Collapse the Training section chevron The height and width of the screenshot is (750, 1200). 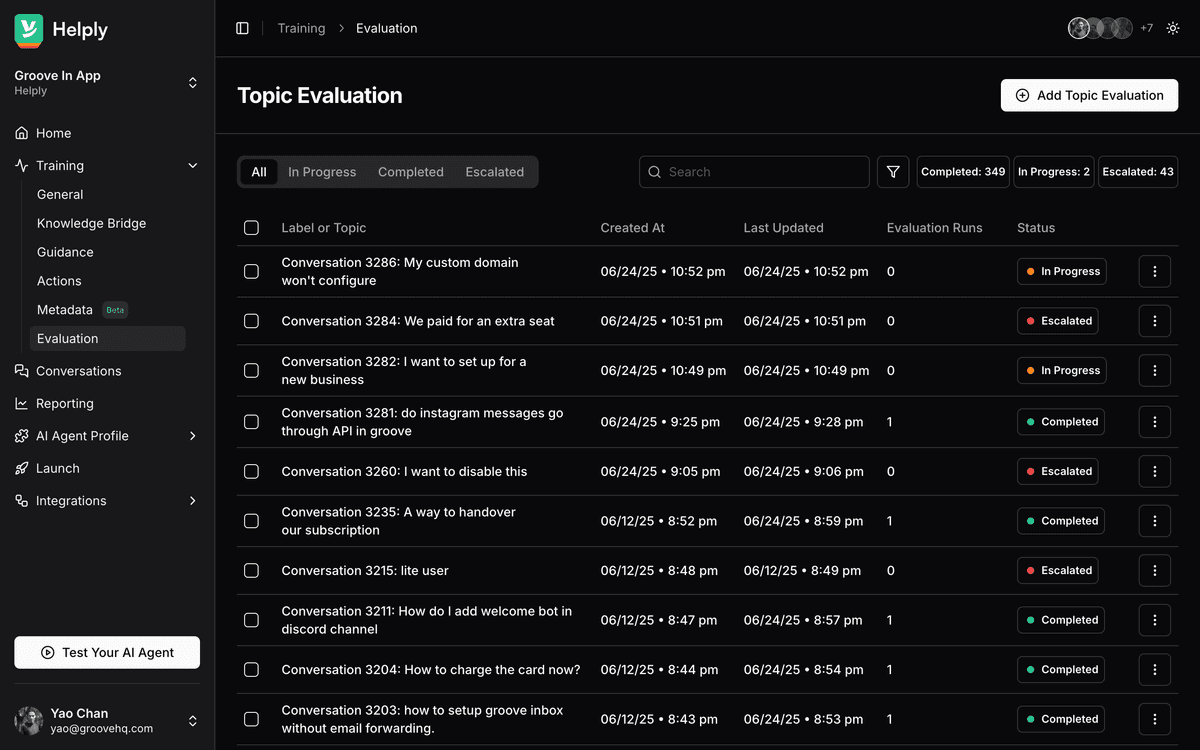[193, 166]
